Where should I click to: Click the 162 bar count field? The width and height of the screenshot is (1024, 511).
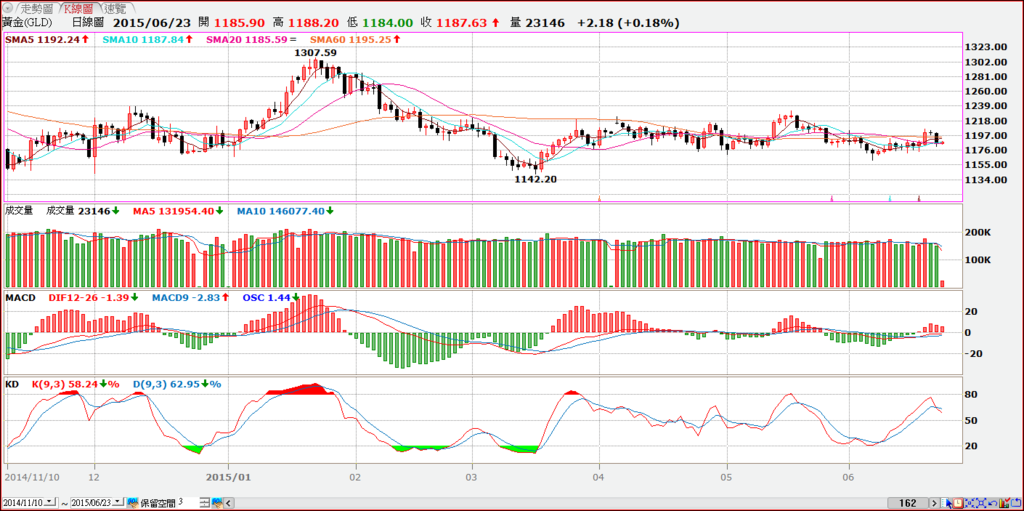coord(908,503)
